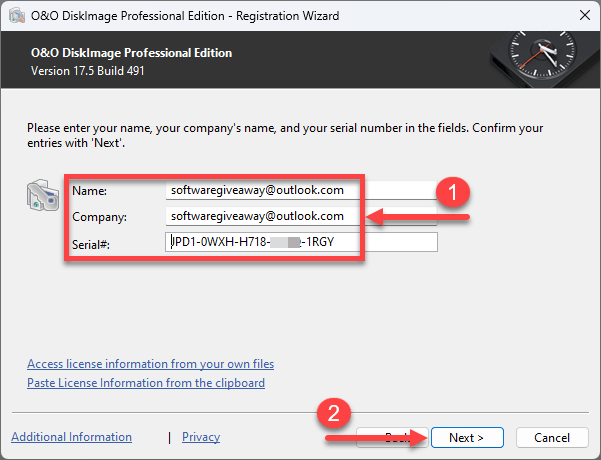Select 'Paste License Information from the clipboard'
601x460 pixels.
click(146, 383)
